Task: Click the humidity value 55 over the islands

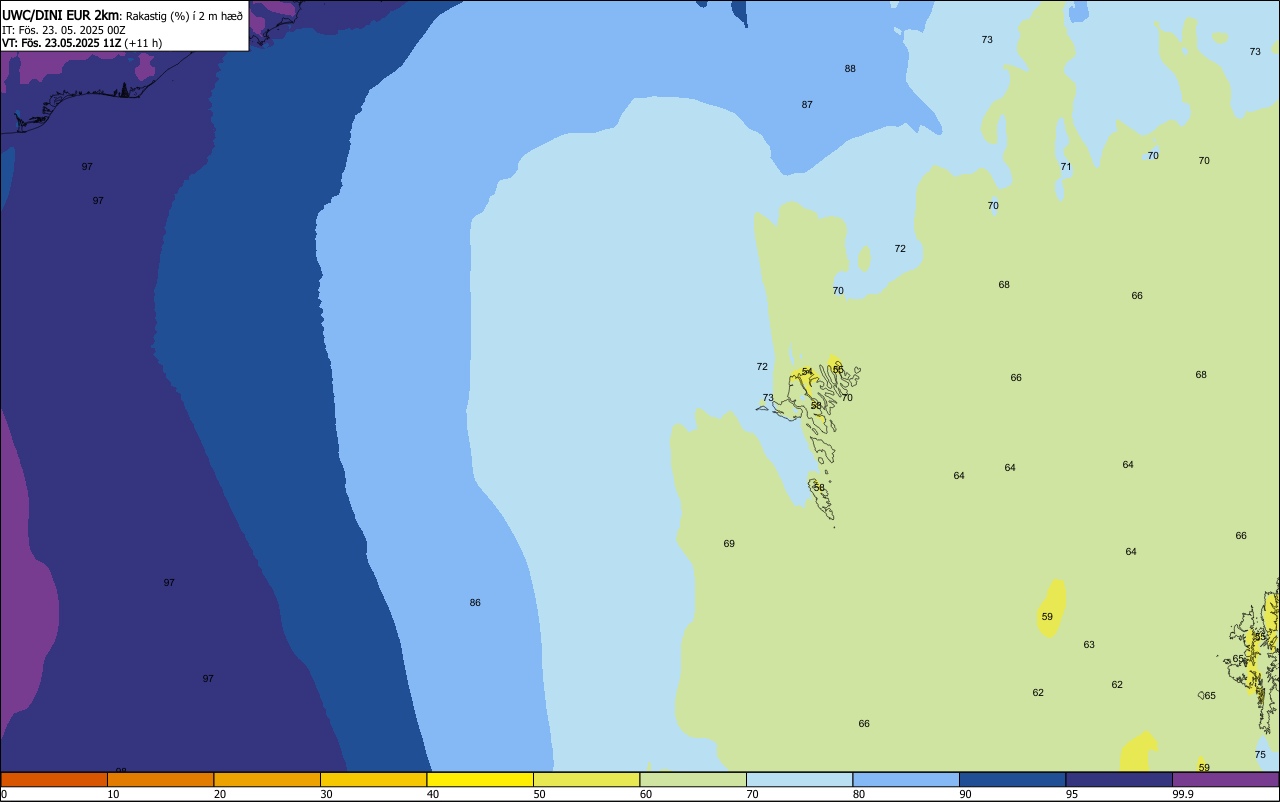Action: pos(838,370)
